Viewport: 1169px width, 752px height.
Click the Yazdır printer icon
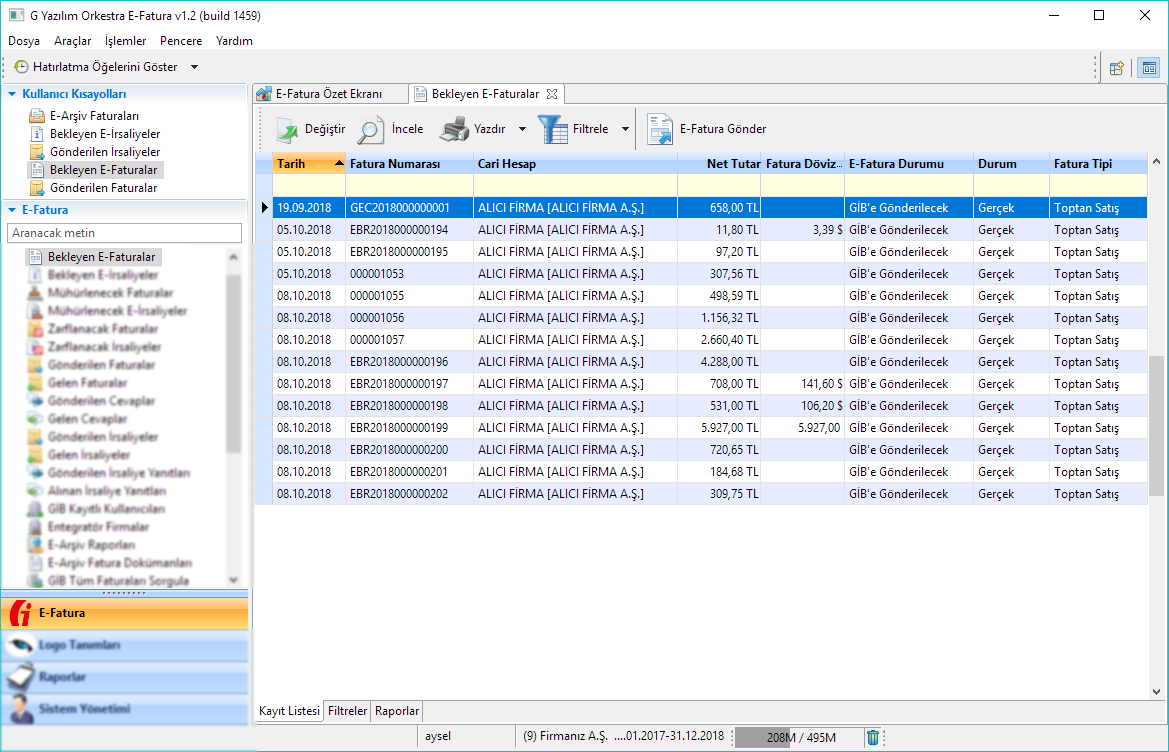(x=455, y=129)
